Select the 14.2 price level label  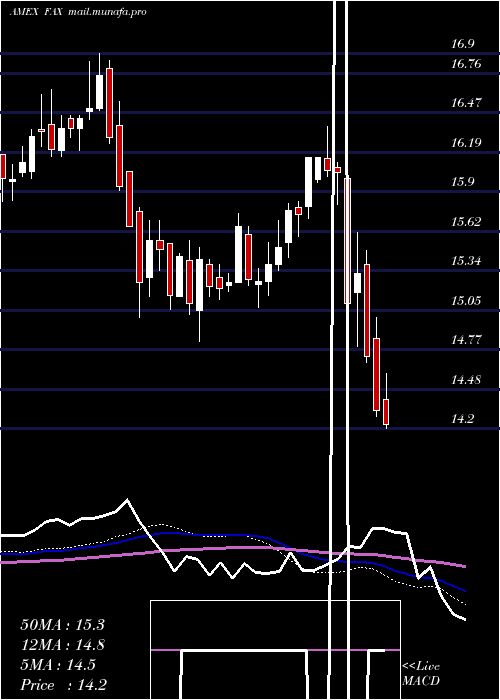click(x=462, y=419)
